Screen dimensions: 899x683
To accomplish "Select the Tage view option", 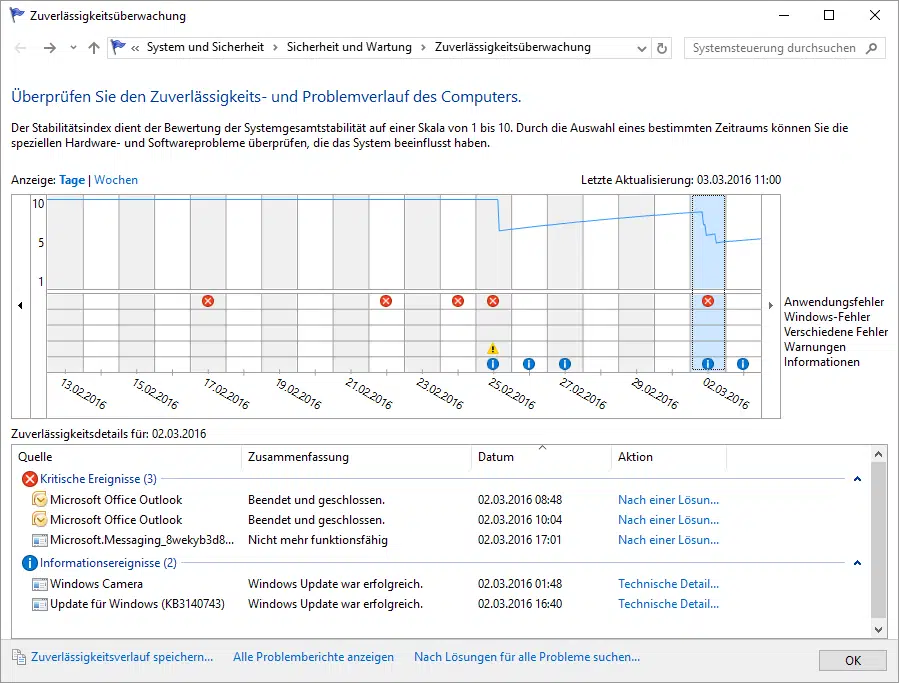I will click(x=72, y=180).
